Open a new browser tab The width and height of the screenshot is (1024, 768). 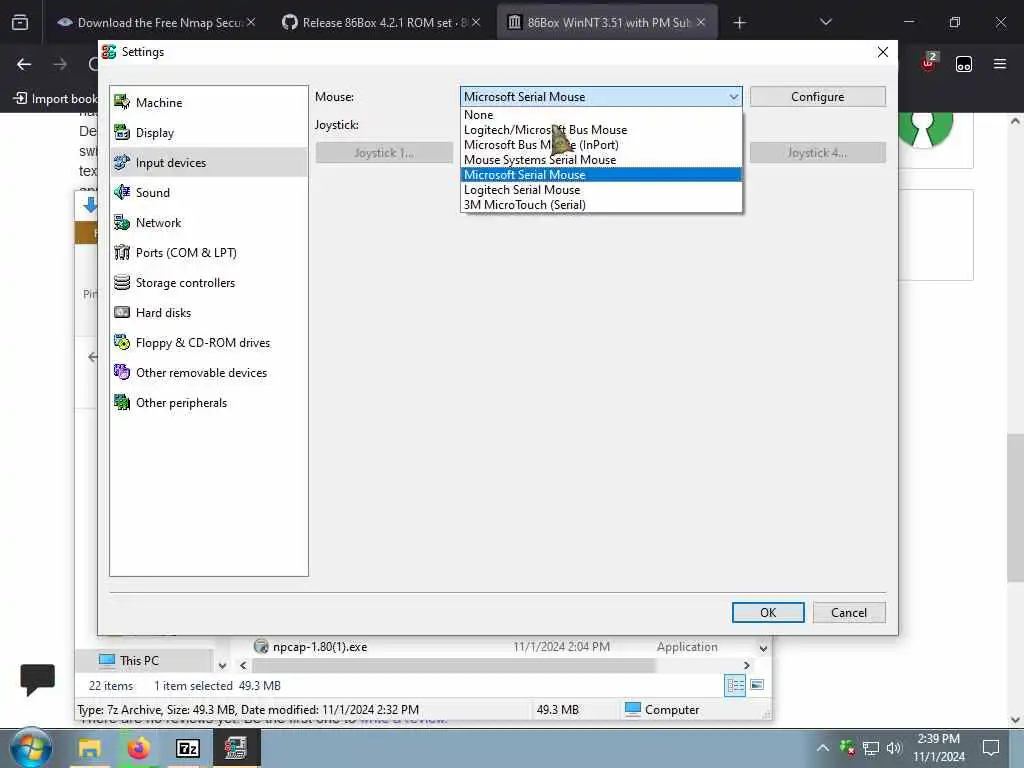[739, 23]
